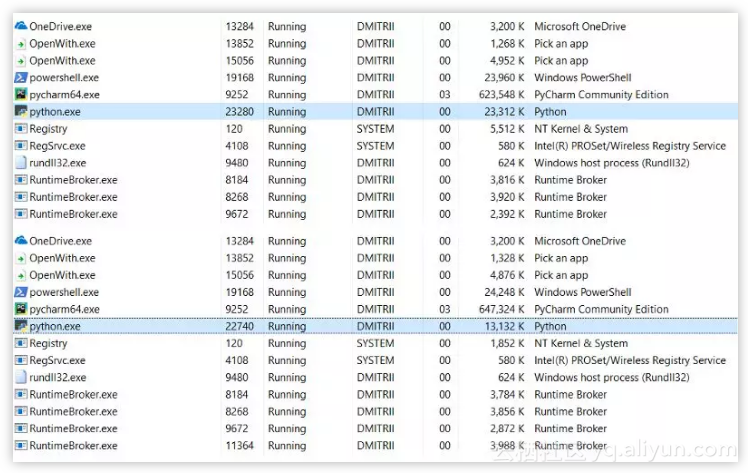Screen dimensions: 748x473
Task: Click the OpenWith.exe icon in the 1,268 K row
Action: point(21,44)
